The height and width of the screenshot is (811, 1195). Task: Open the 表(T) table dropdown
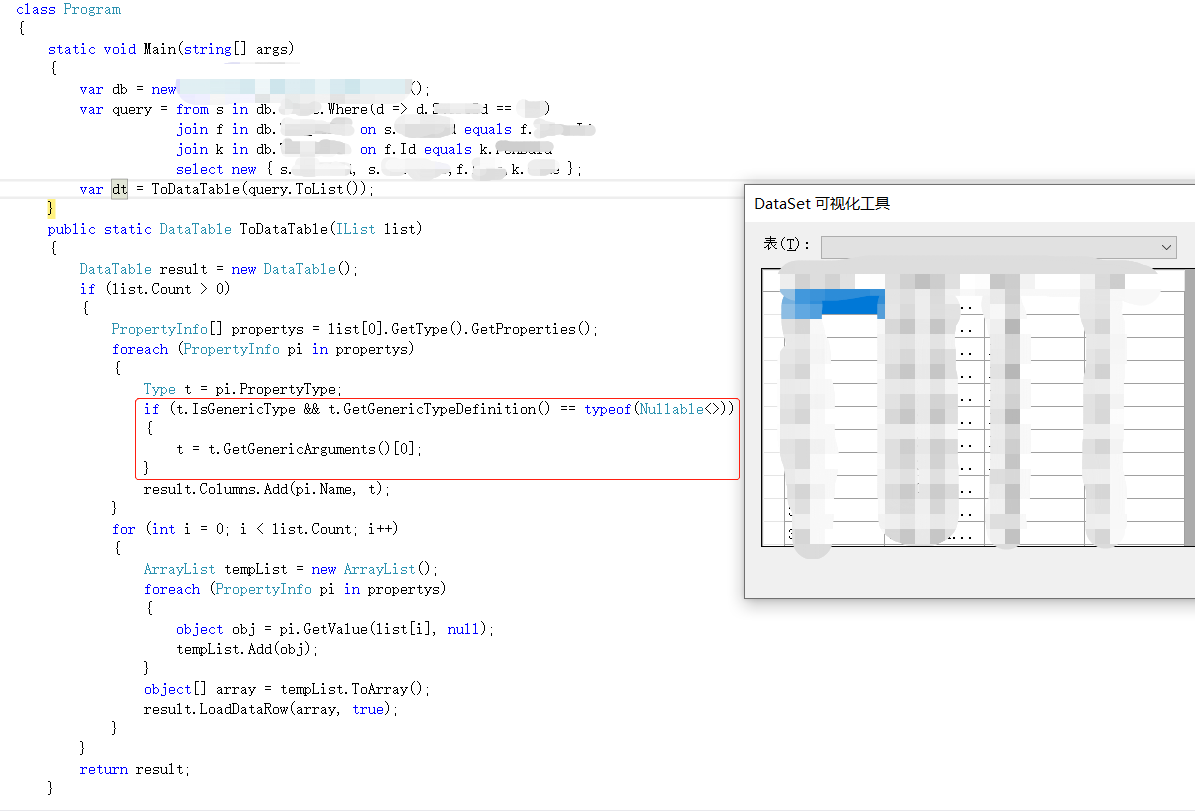tap(998, 247)
